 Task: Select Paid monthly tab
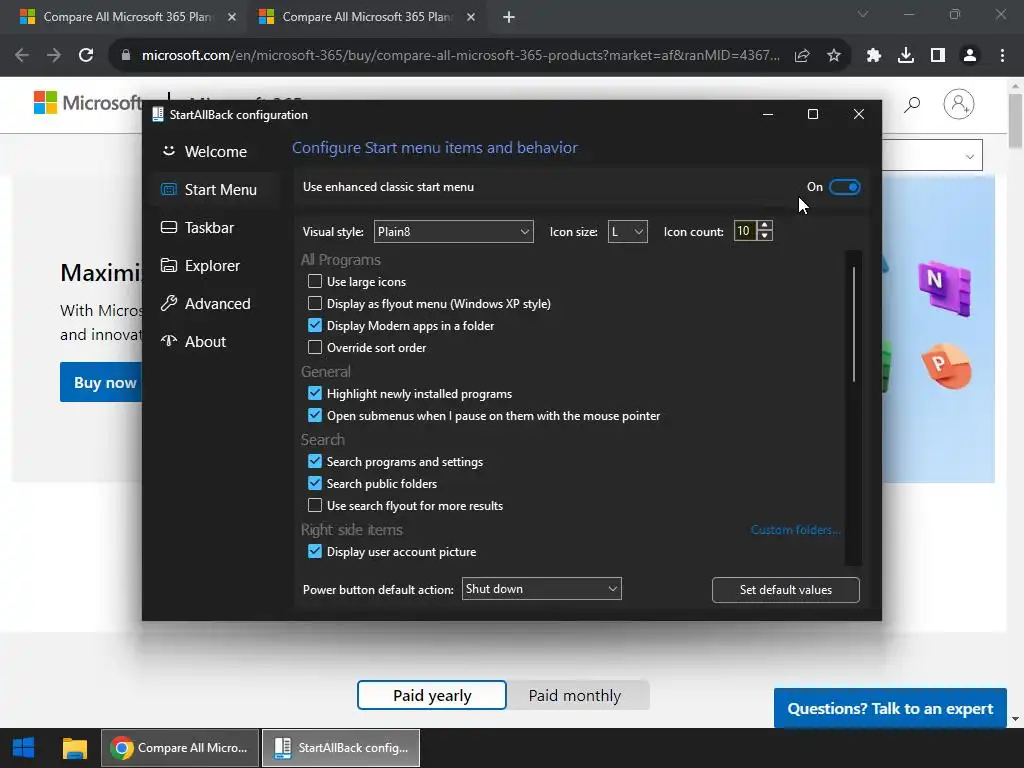pos(575,696)
